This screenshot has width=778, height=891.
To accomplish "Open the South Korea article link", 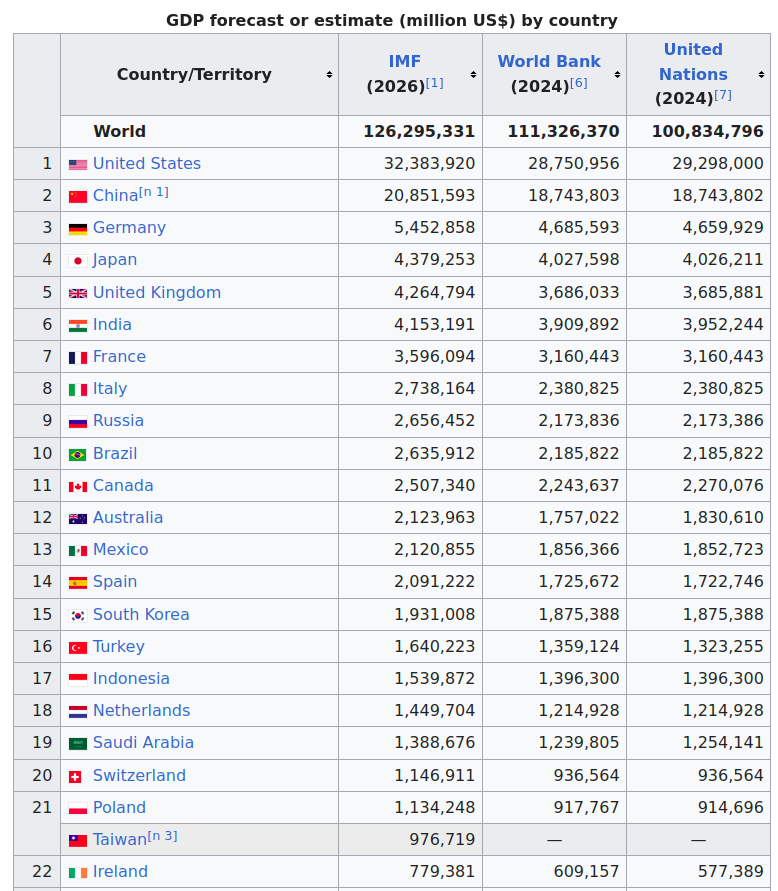I will coord(141,614).
